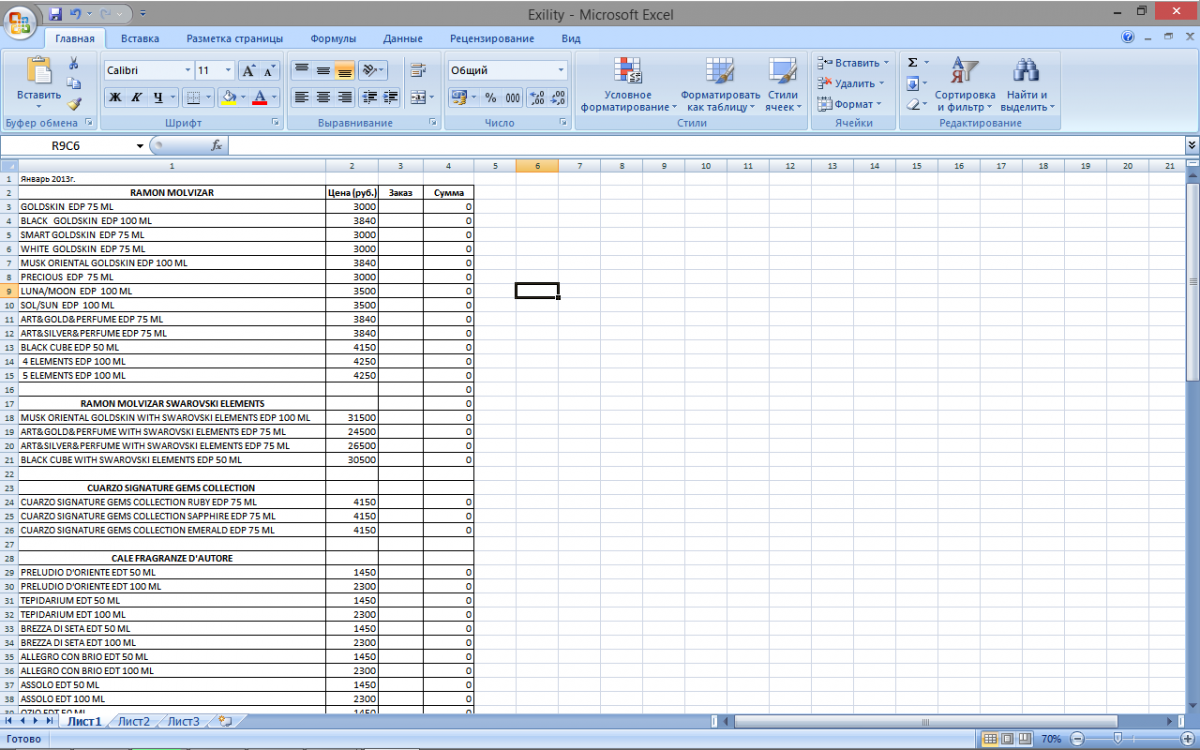
Task: Align text right
Action: click(x=345, y=97)
